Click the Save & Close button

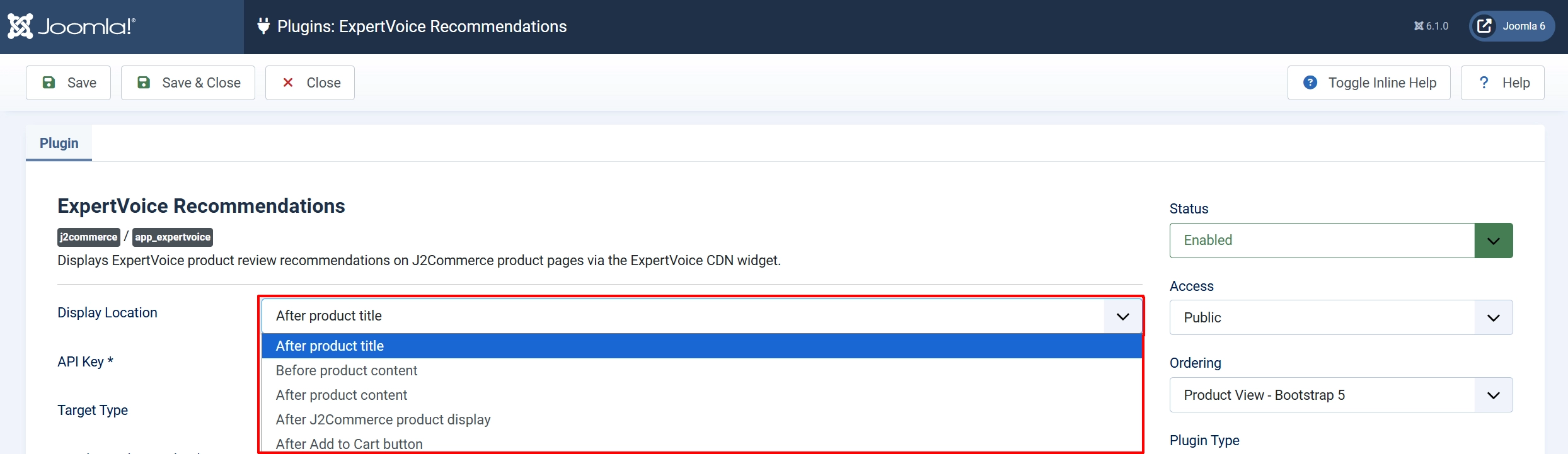(x=188, y=82)
